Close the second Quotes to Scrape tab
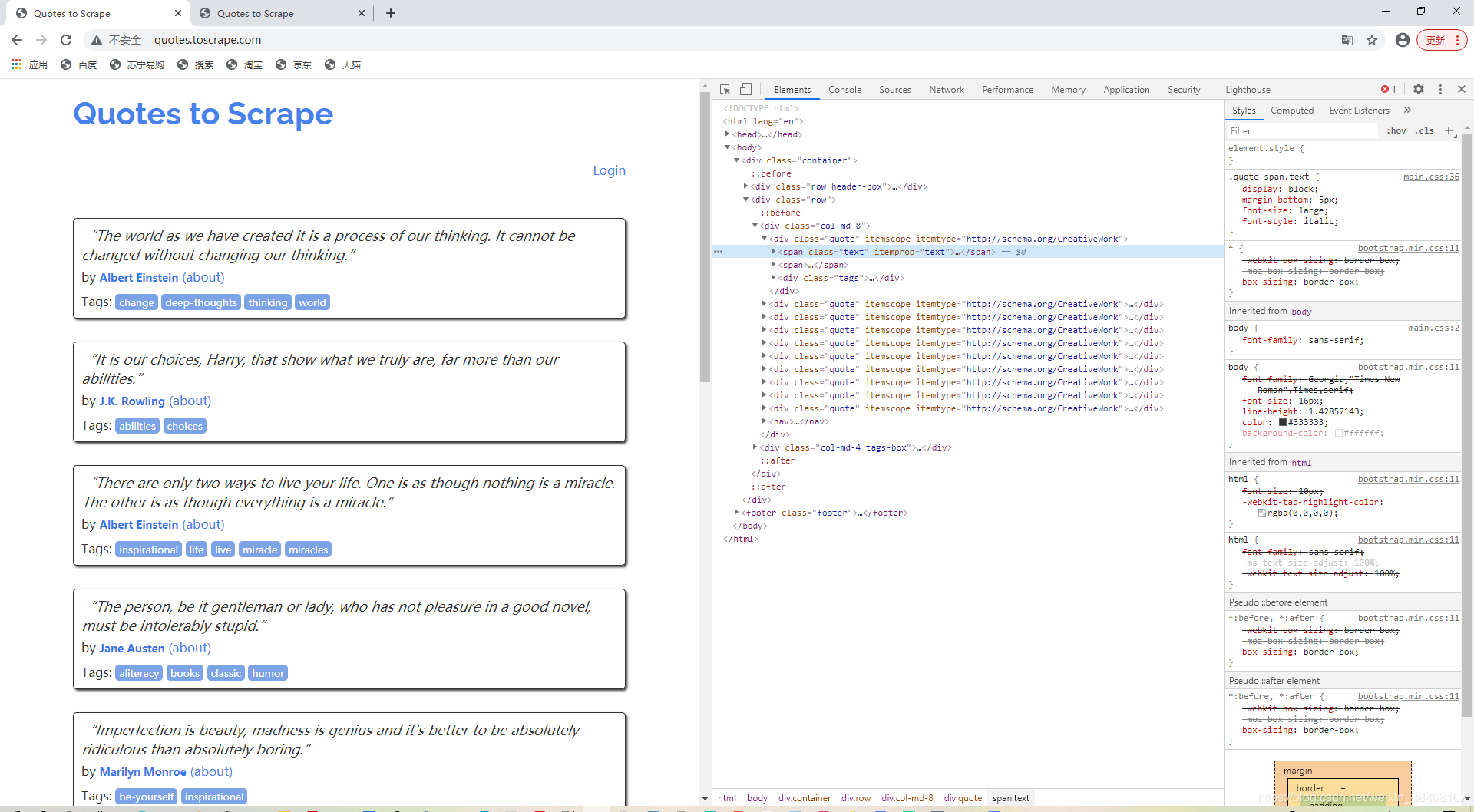1474x812 pixels. coord(362,13)
